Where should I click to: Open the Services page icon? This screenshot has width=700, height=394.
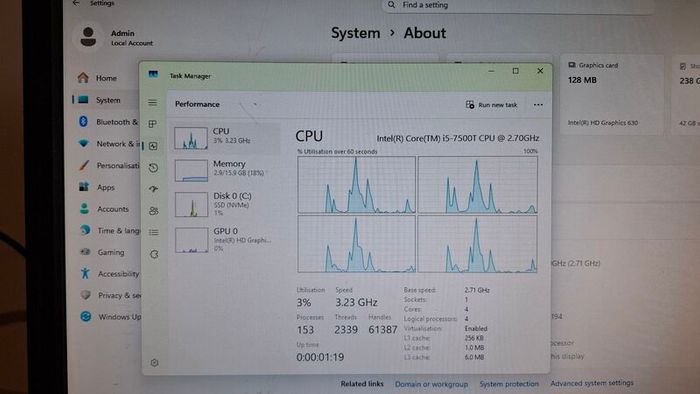(154, 254)
